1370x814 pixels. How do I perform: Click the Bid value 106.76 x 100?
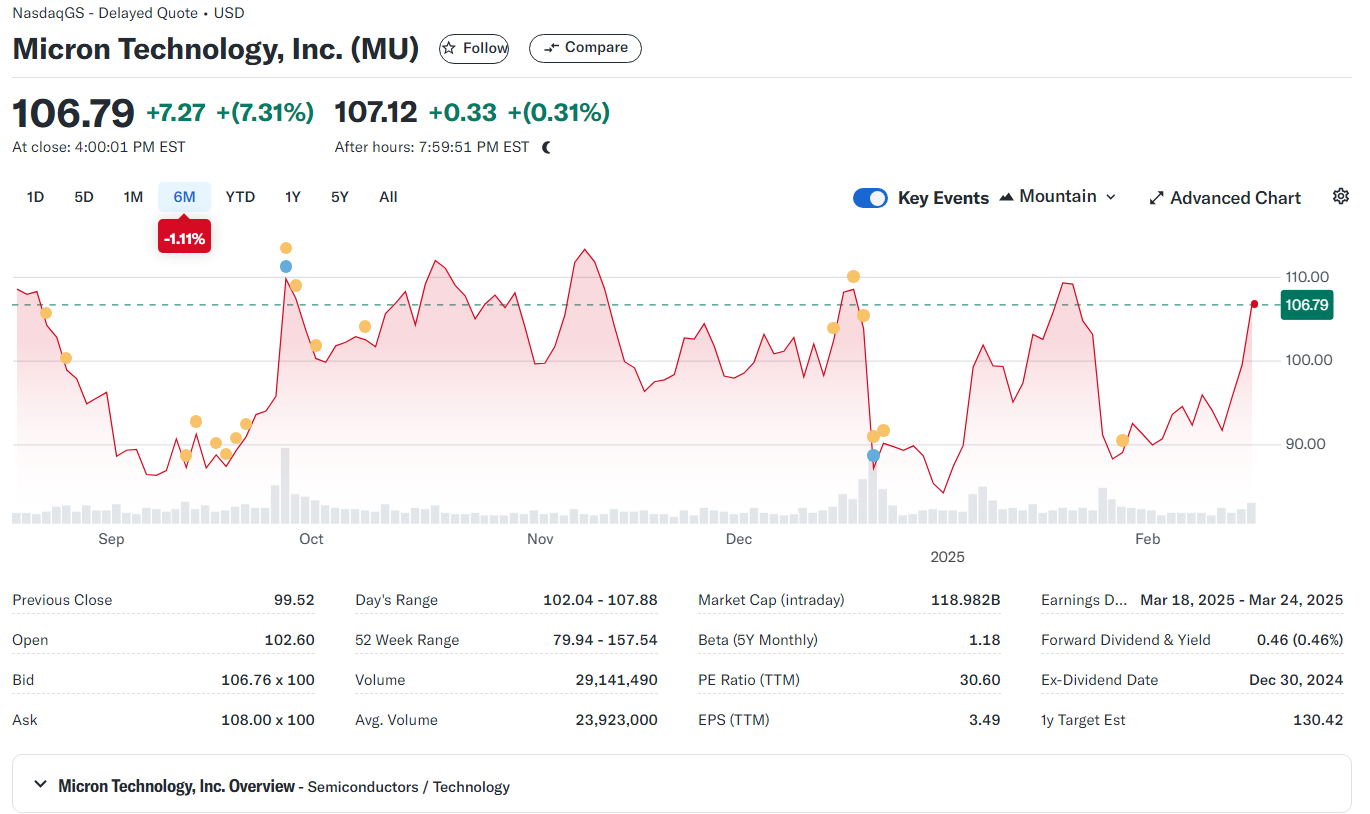(268, 680)
